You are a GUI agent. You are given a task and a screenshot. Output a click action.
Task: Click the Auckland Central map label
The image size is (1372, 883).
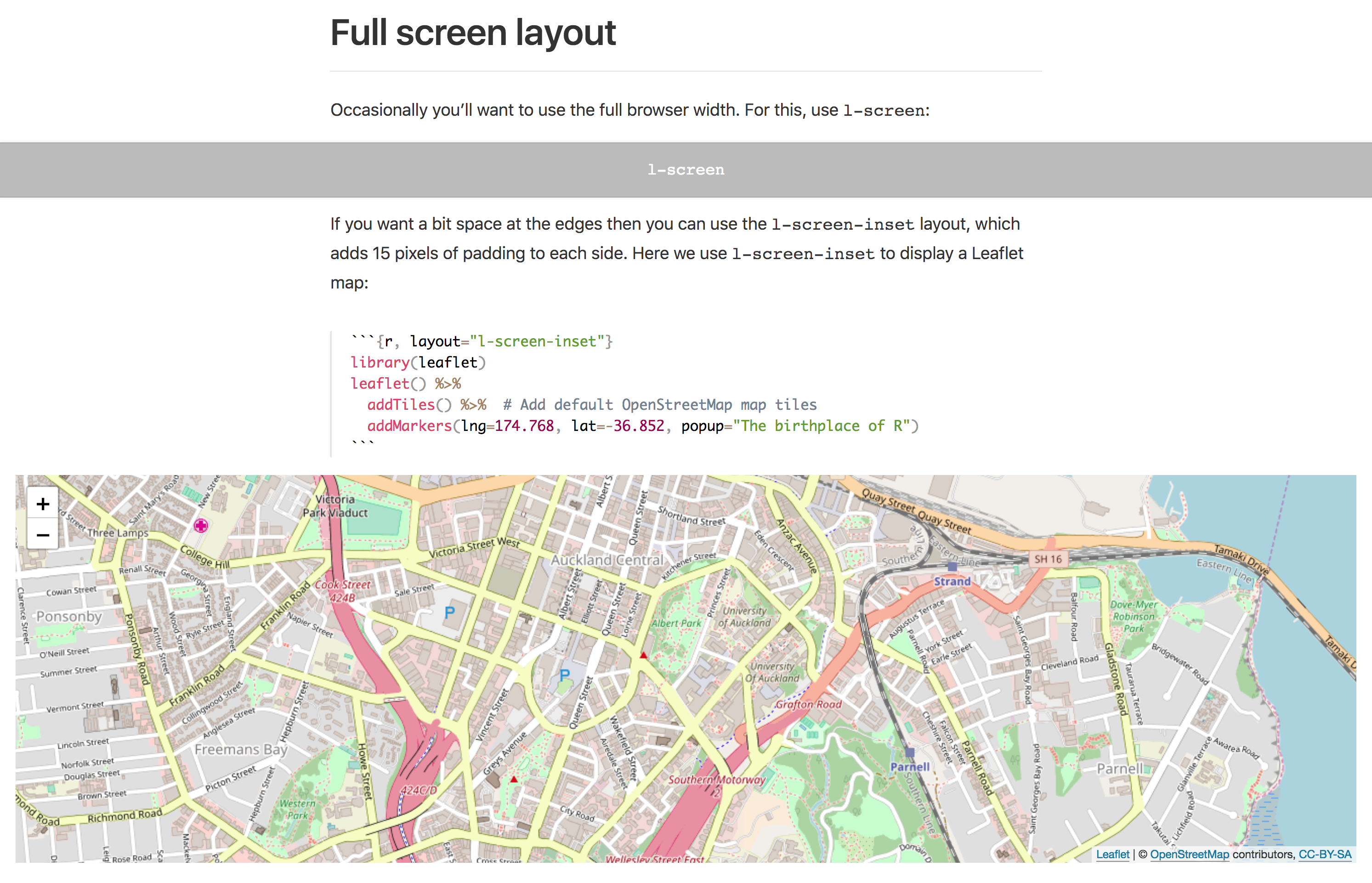pos(607,560)
